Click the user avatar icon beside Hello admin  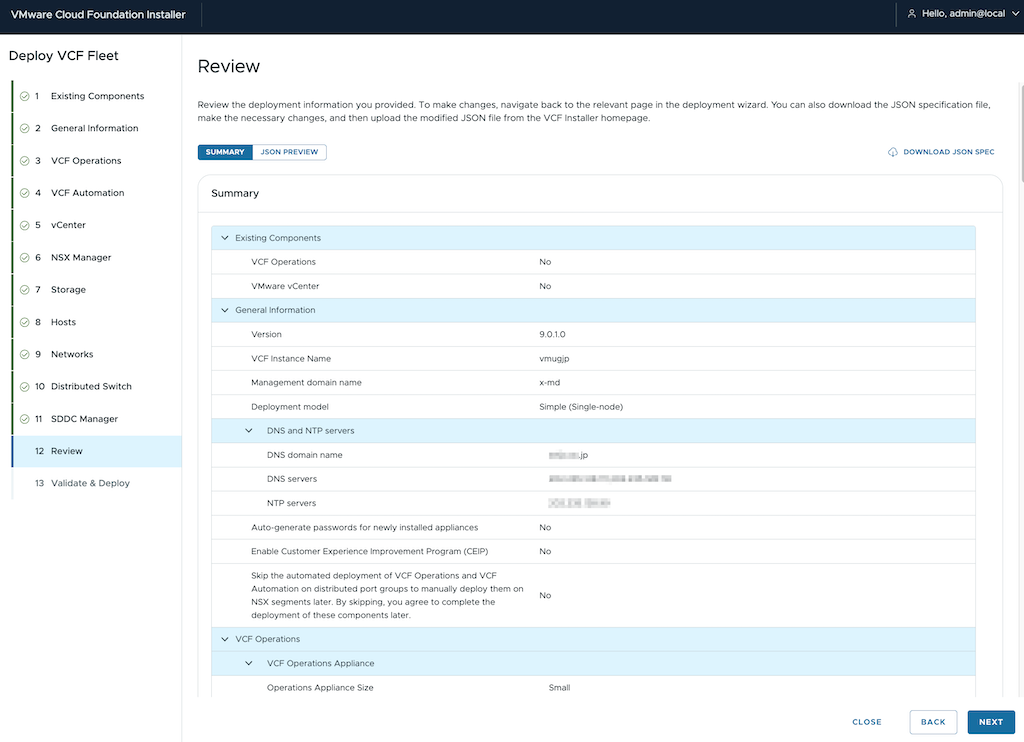(912, 14)
